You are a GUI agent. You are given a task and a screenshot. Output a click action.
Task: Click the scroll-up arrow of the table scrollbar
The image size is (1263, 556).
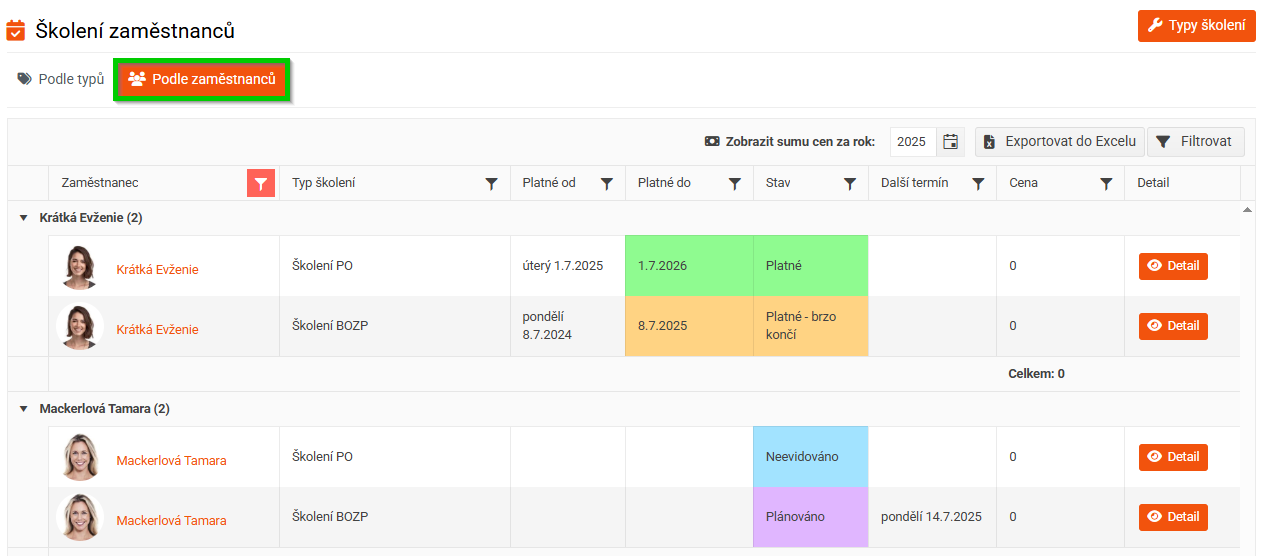tap(1247, 210)
